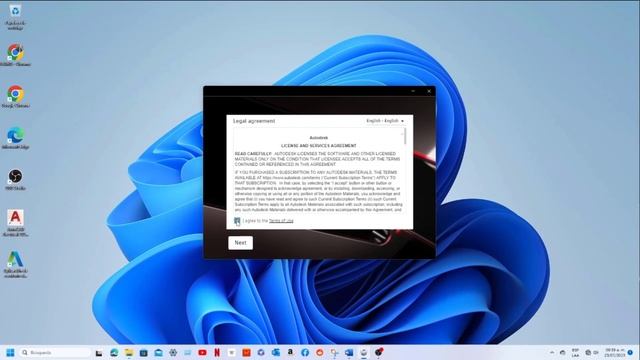Close the Autodesk installer window
The image size is (640, 360).
click(x=429, y=91)
